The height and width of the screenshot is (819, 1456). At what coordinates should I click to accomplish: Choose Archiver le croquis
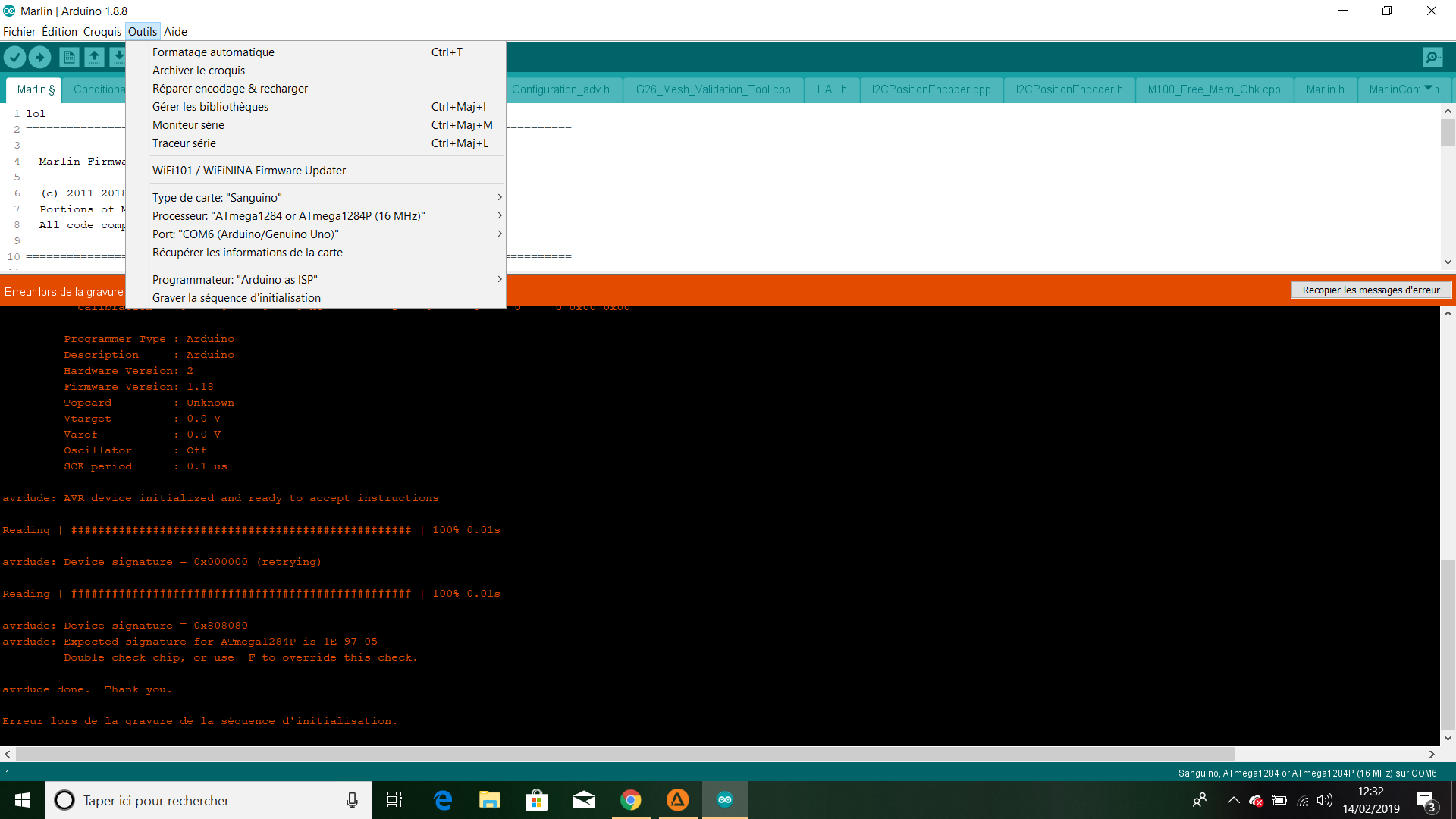pos(315,71)
